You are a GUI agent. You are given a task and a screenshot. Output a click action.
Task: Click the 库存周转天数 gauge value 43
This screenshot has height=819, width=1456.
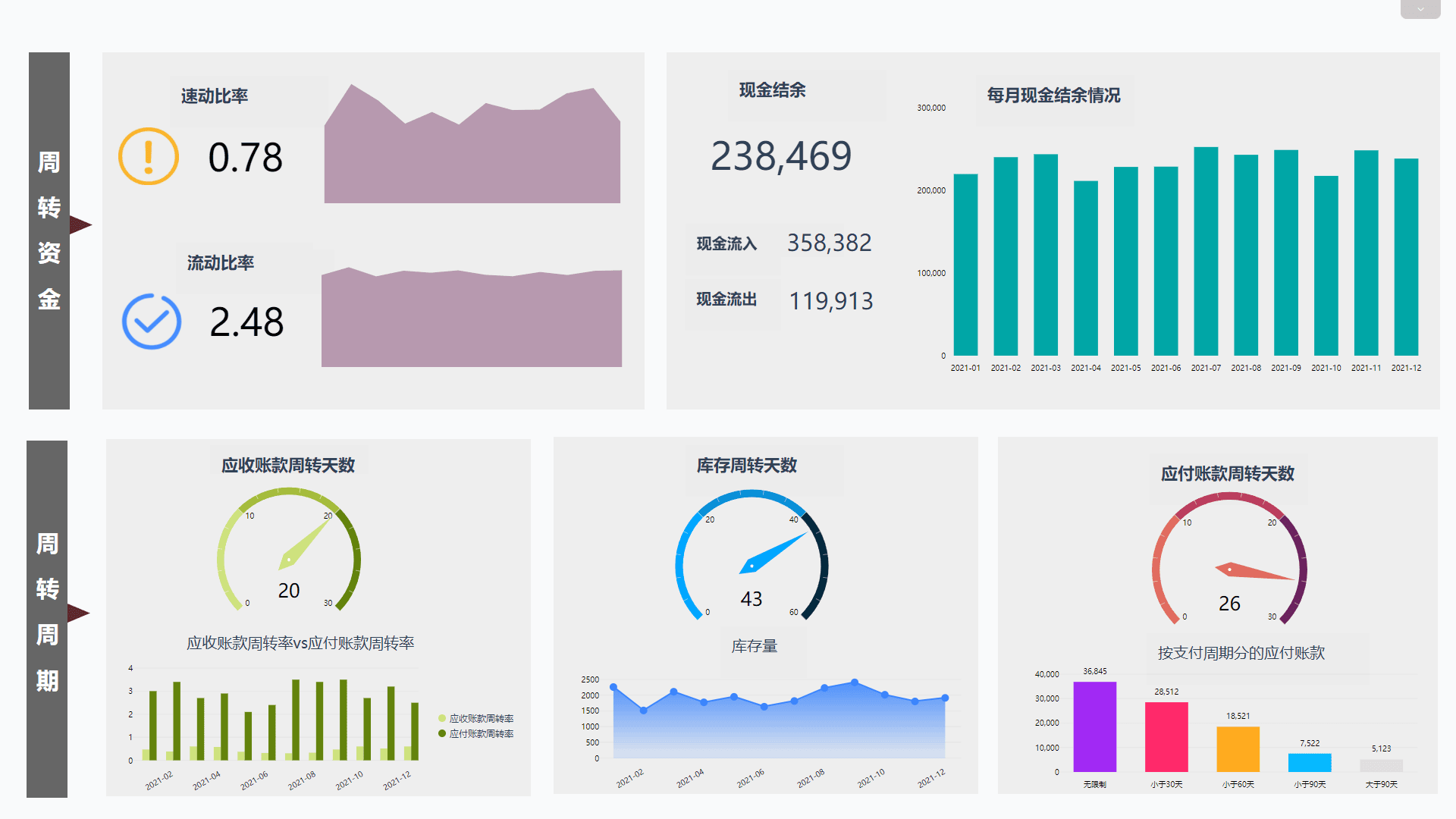click(752, 599)
